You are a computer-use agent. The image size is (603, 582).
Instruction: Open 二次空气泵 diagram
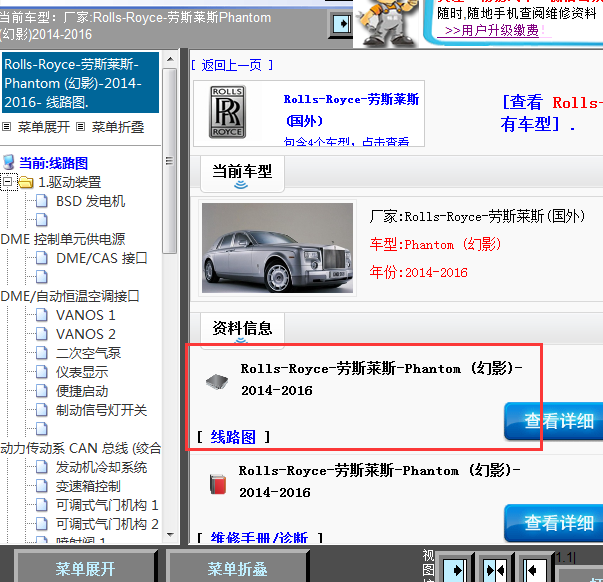coord(88,353)
